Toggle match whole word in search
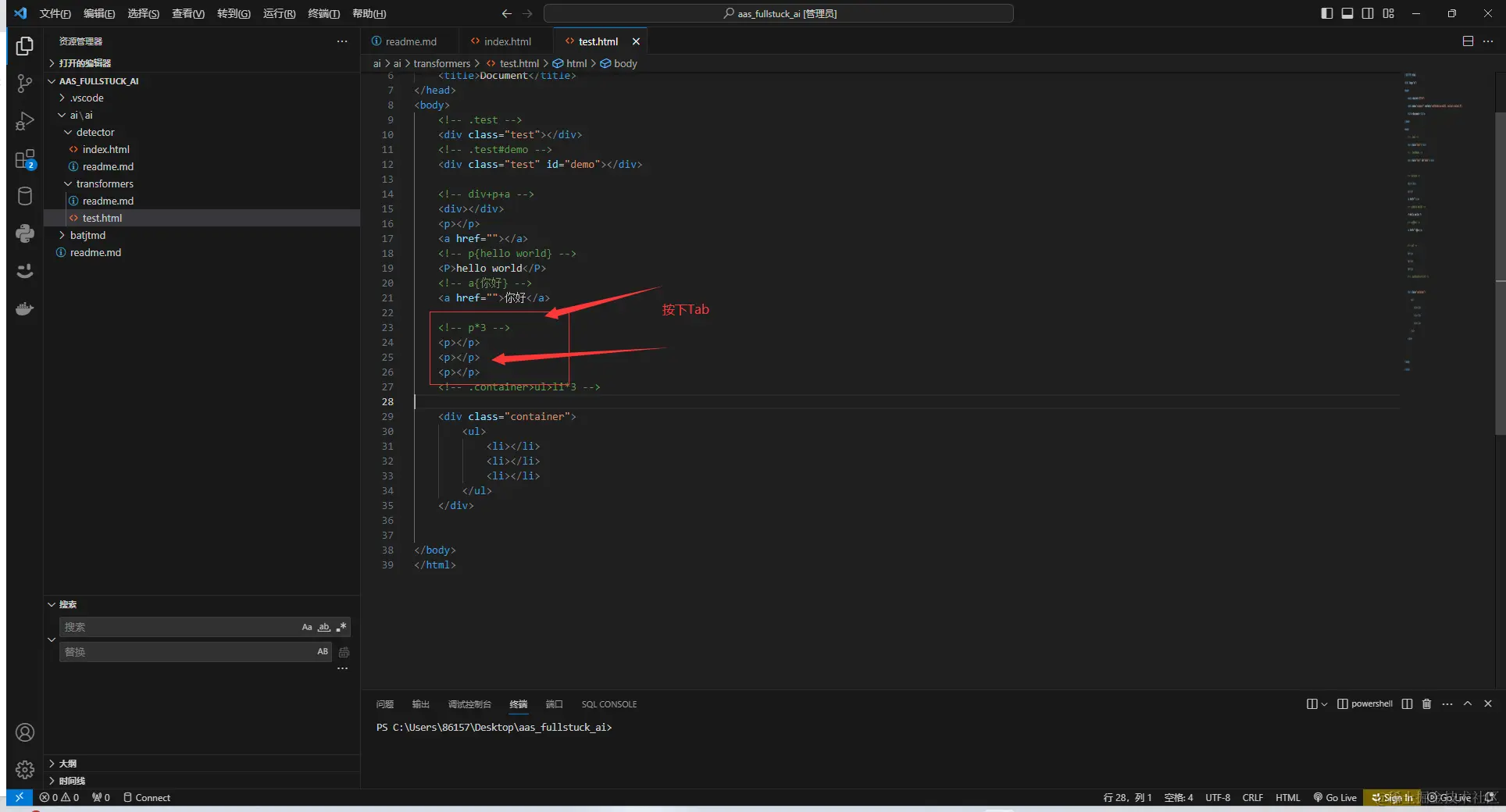Screen dimensions: 1506x812 (x=324, y=627)
